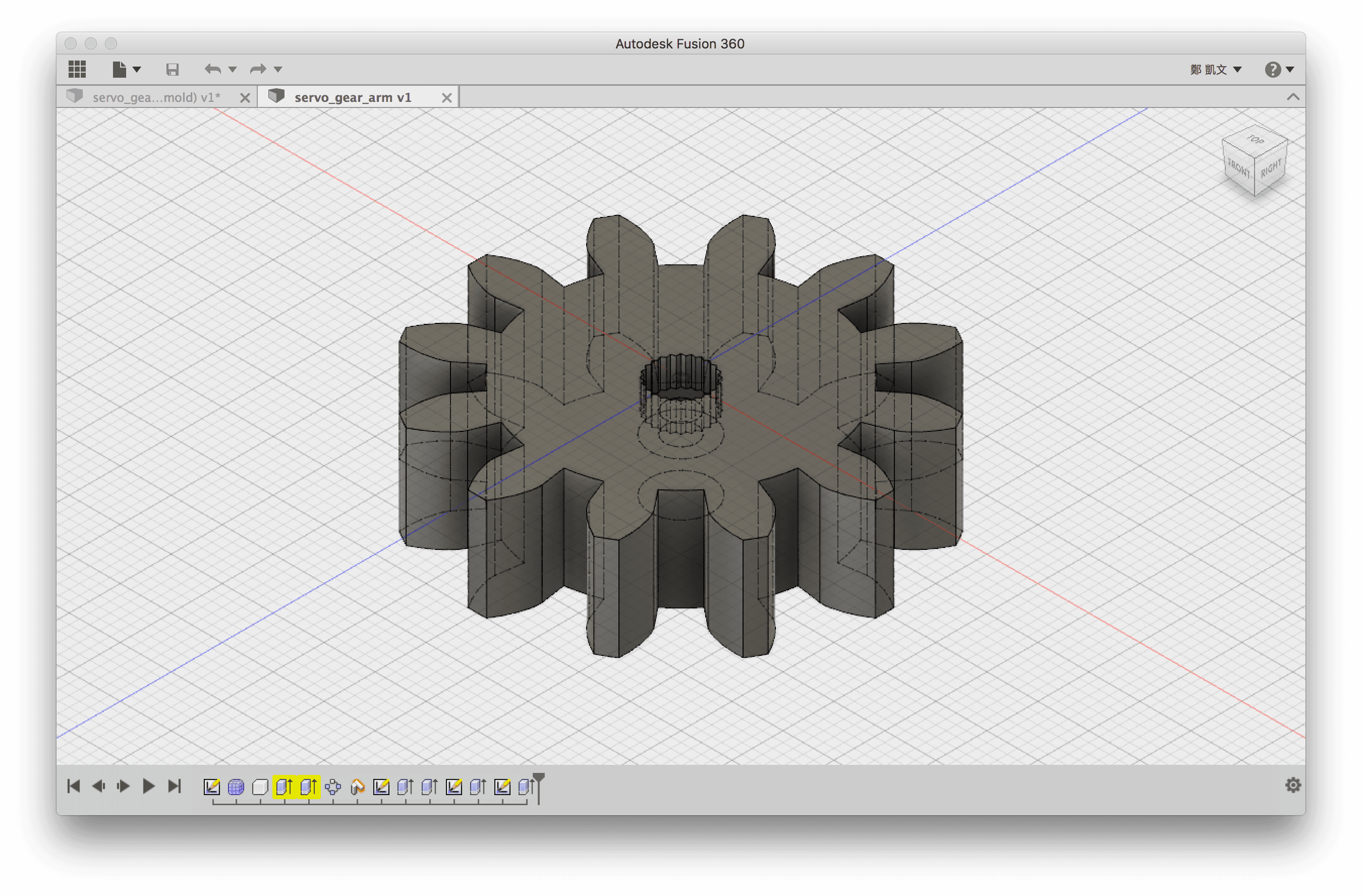Image resolution: width=1362 pixels, height=896 pixels.
Task: Click the RIGHT face of the ViewCube
Action: (x=1270, y=168)
